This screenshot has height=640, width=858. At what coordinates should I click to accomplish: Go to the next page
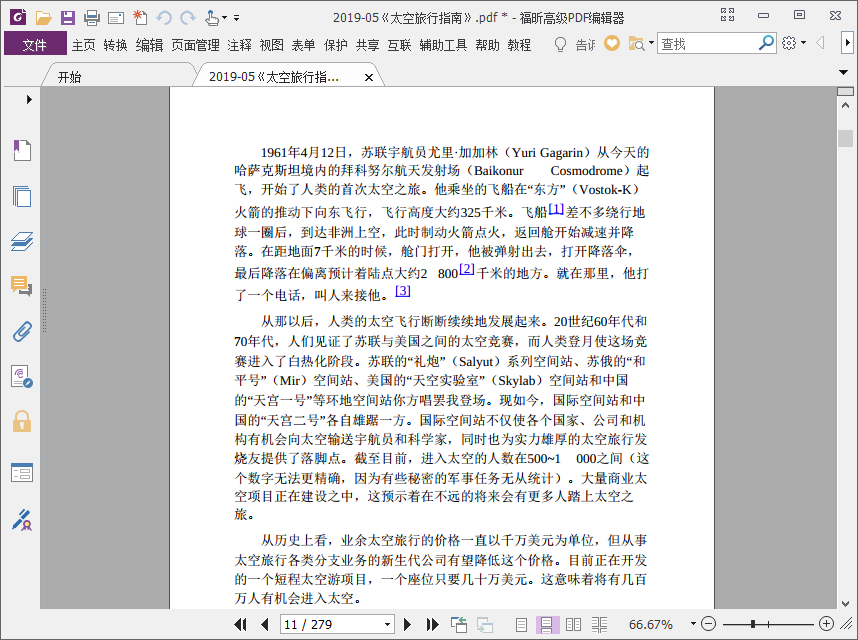coord(408,624)
